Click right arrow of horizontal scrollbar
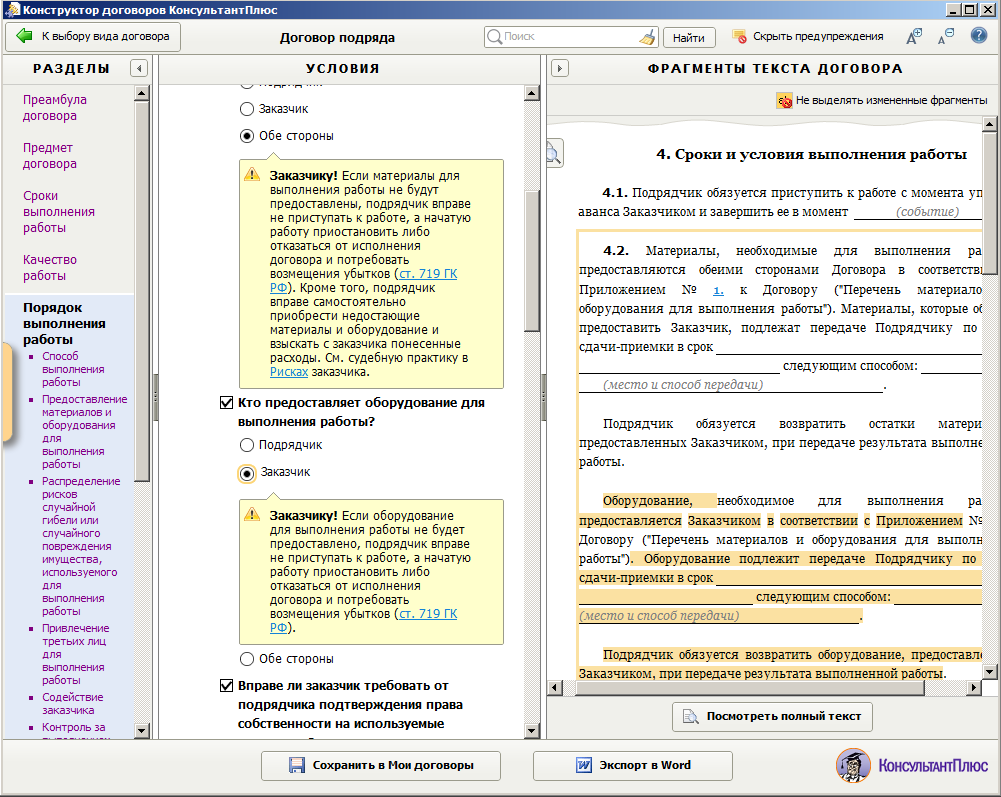 [x=974, y=688]
